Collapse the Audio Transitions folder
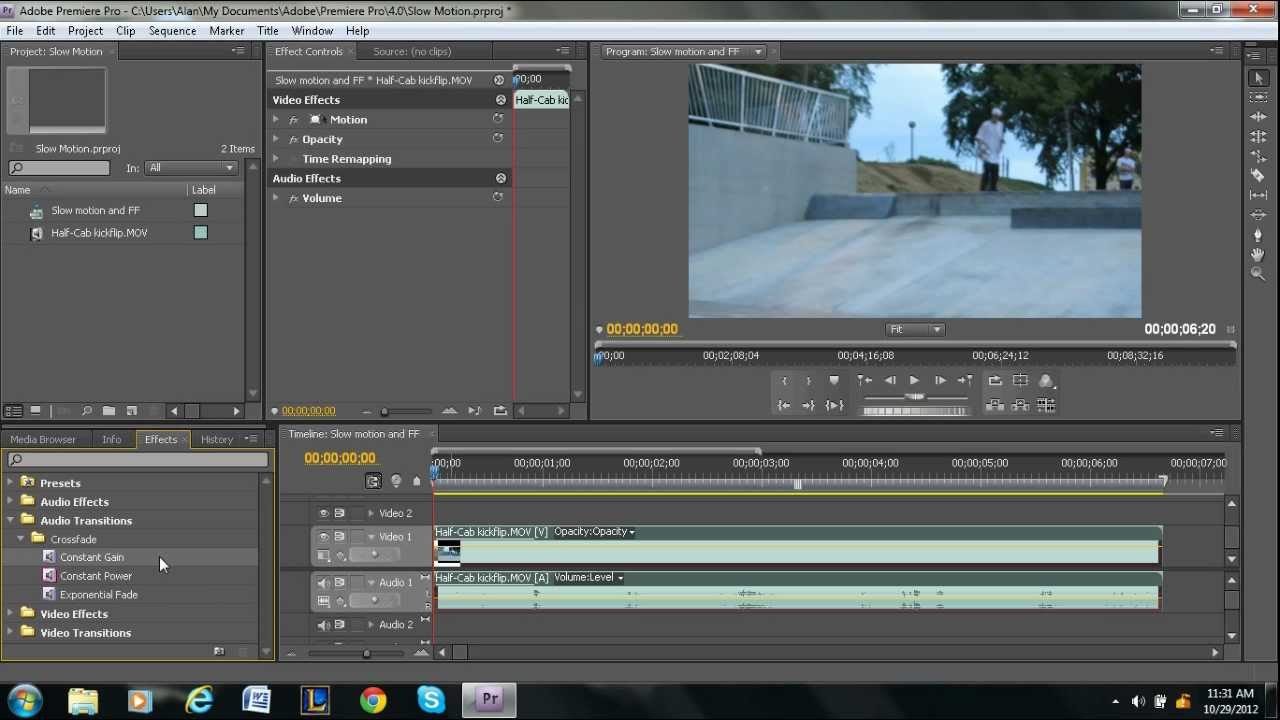Viewport: 1280px width, 720px height. click(11, 520)
